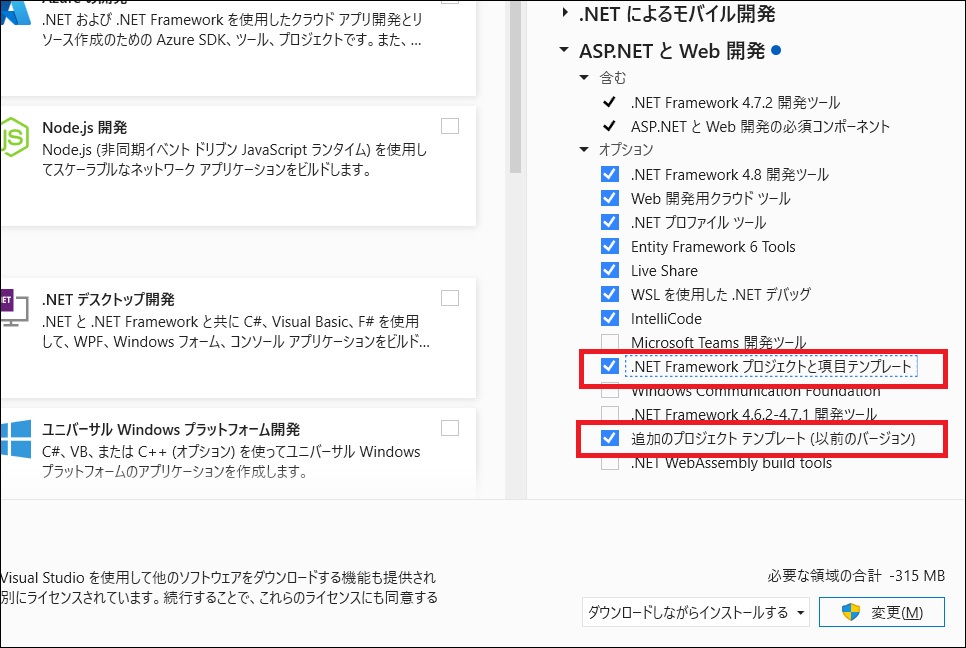Check .NET Framework 4.6.2-4.7.1 開発ツール

coord(610,414)
